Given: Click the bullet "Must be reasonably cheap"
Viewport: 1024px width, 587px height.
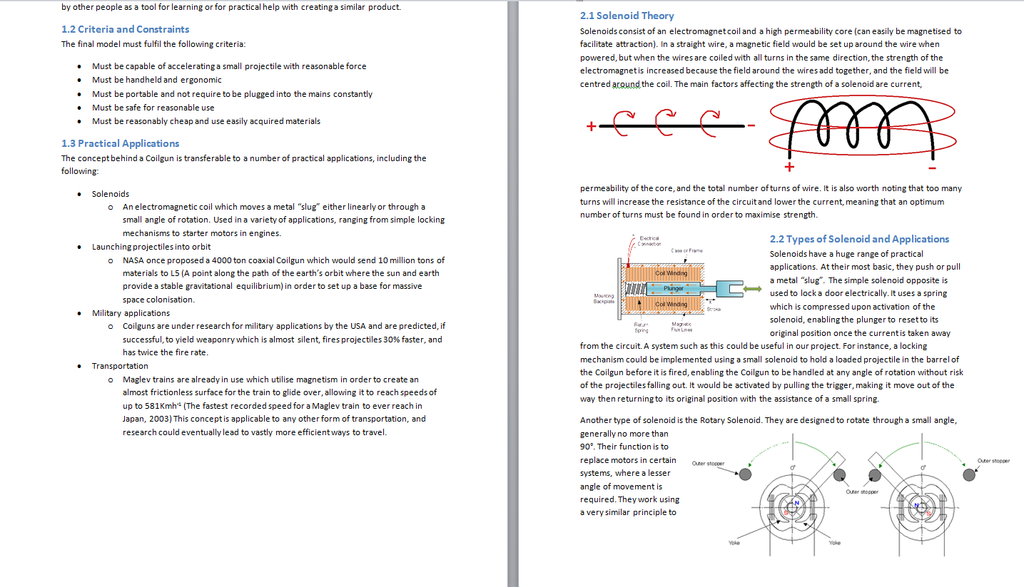Looking at the screenshot, I should pos(206,121).
